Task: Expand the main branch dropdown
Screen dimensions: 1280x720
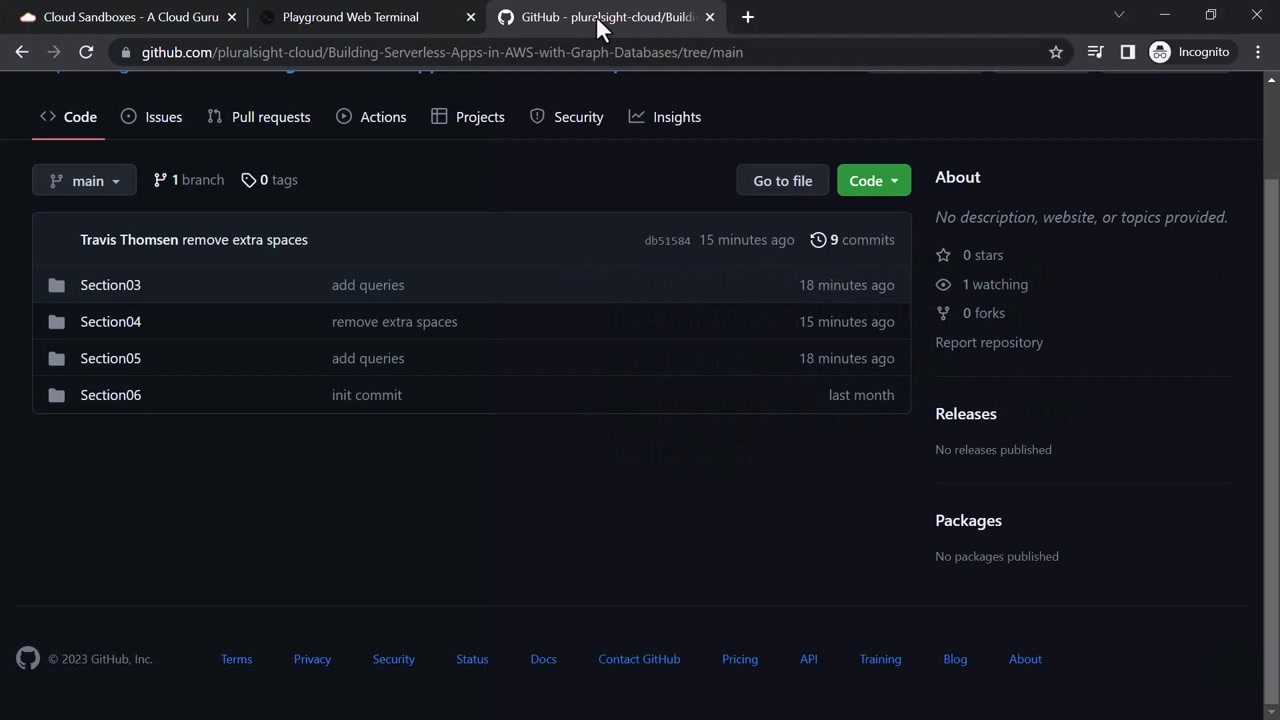Action: pyautogui.click(x=84, y=180)
